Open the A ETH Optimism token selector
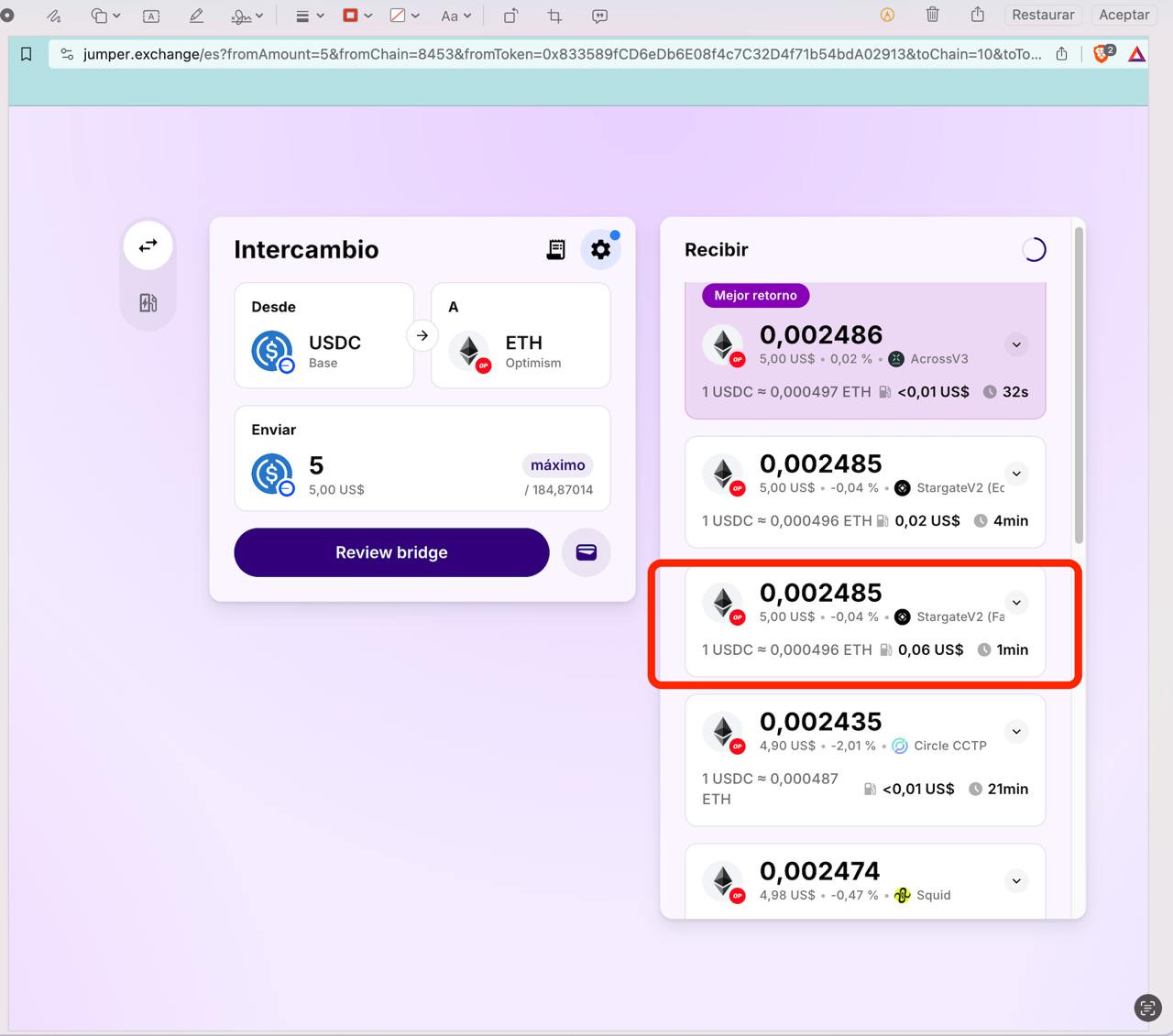This screenshot has width=1173, height=1036. (x=521, y=335)
